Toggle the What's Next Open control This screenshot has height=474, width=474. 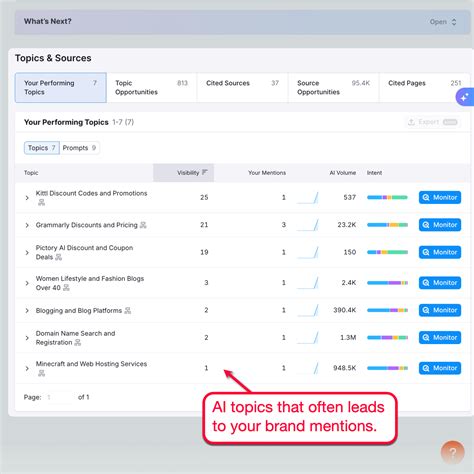click(443, 22)
